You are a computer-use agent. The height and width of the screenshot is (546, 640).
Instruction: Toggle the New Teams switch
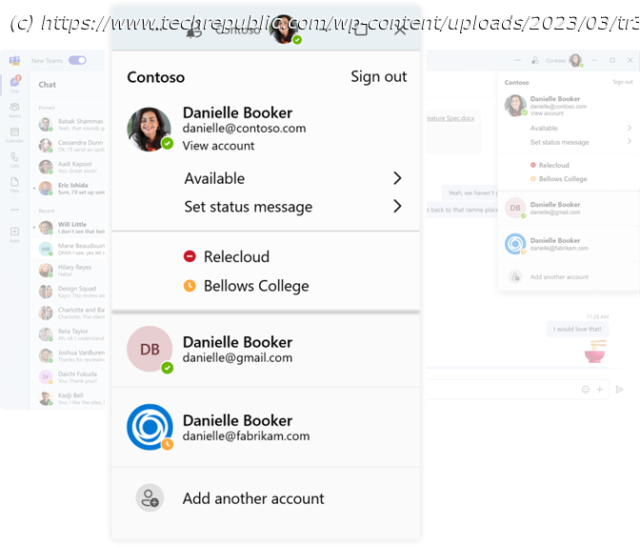(77, 61)
